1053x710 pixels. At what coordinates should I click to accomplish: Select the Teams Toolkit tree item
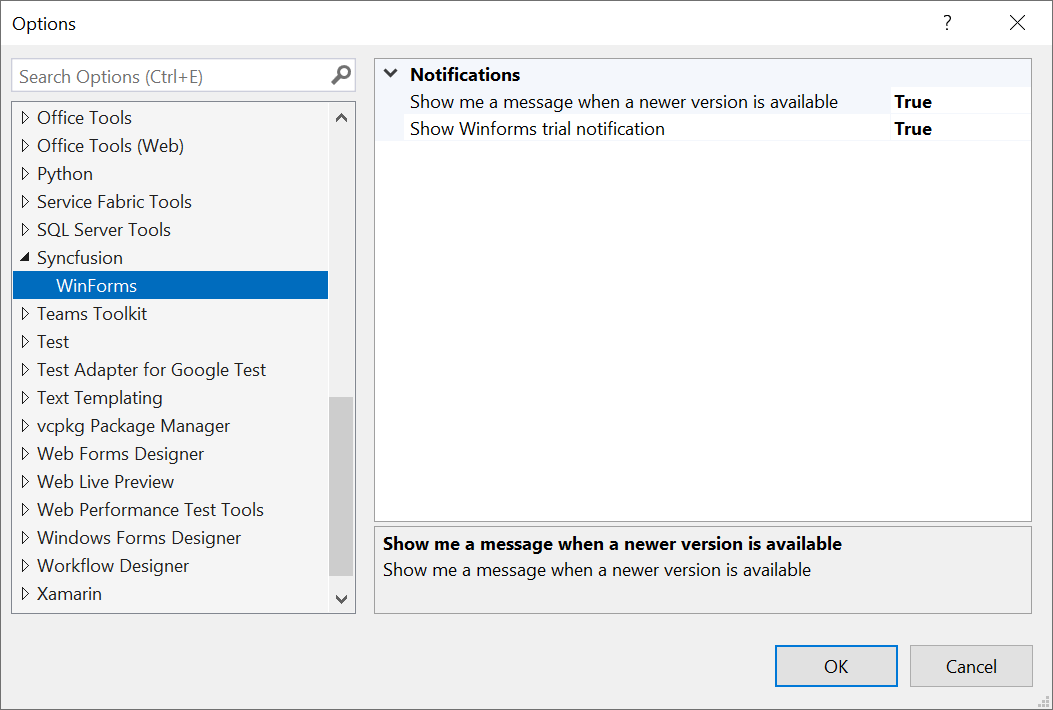[x=92, y=314]
